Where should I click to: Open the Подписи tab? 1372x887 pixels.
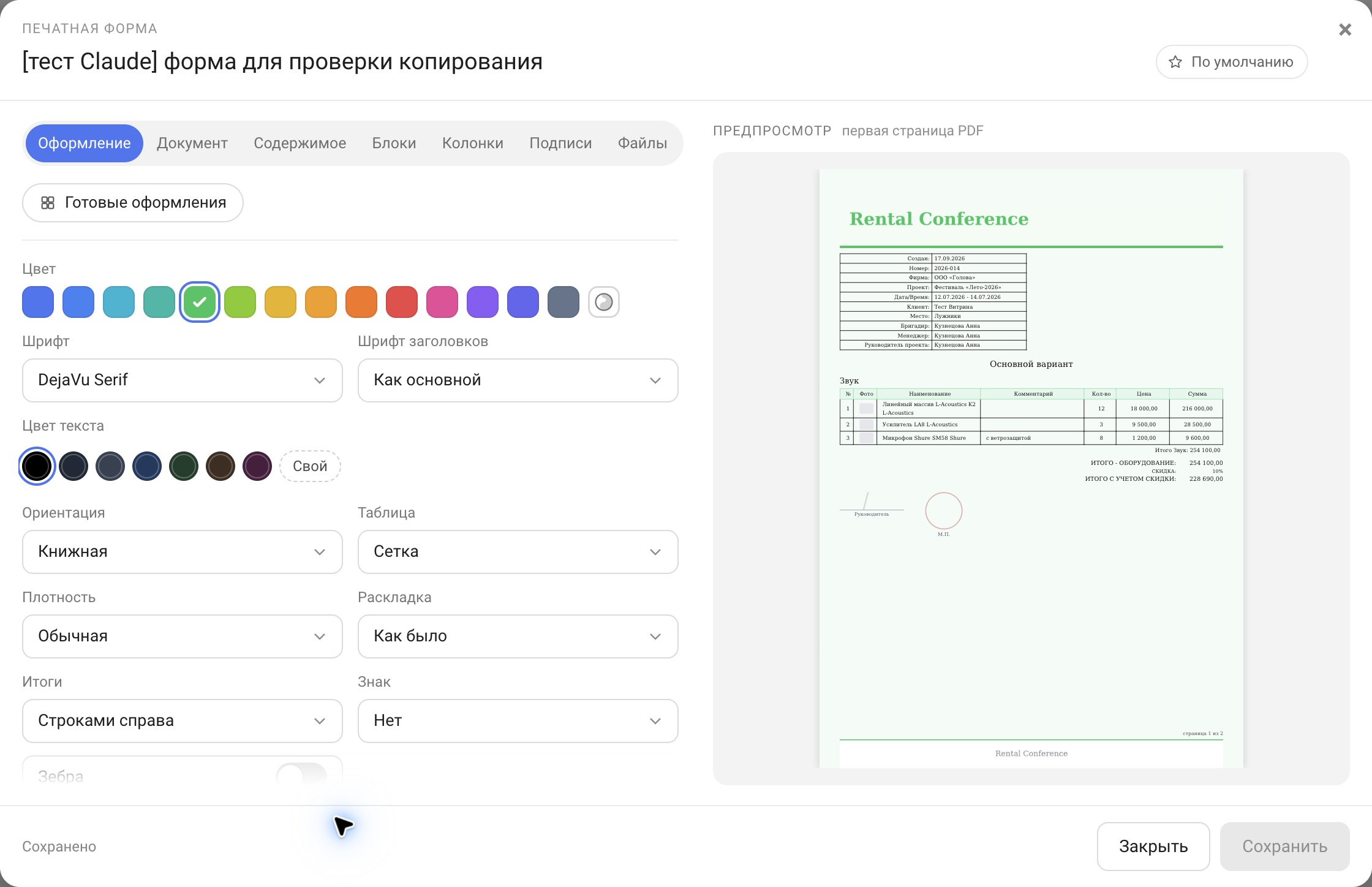click(x=560, y=143)
